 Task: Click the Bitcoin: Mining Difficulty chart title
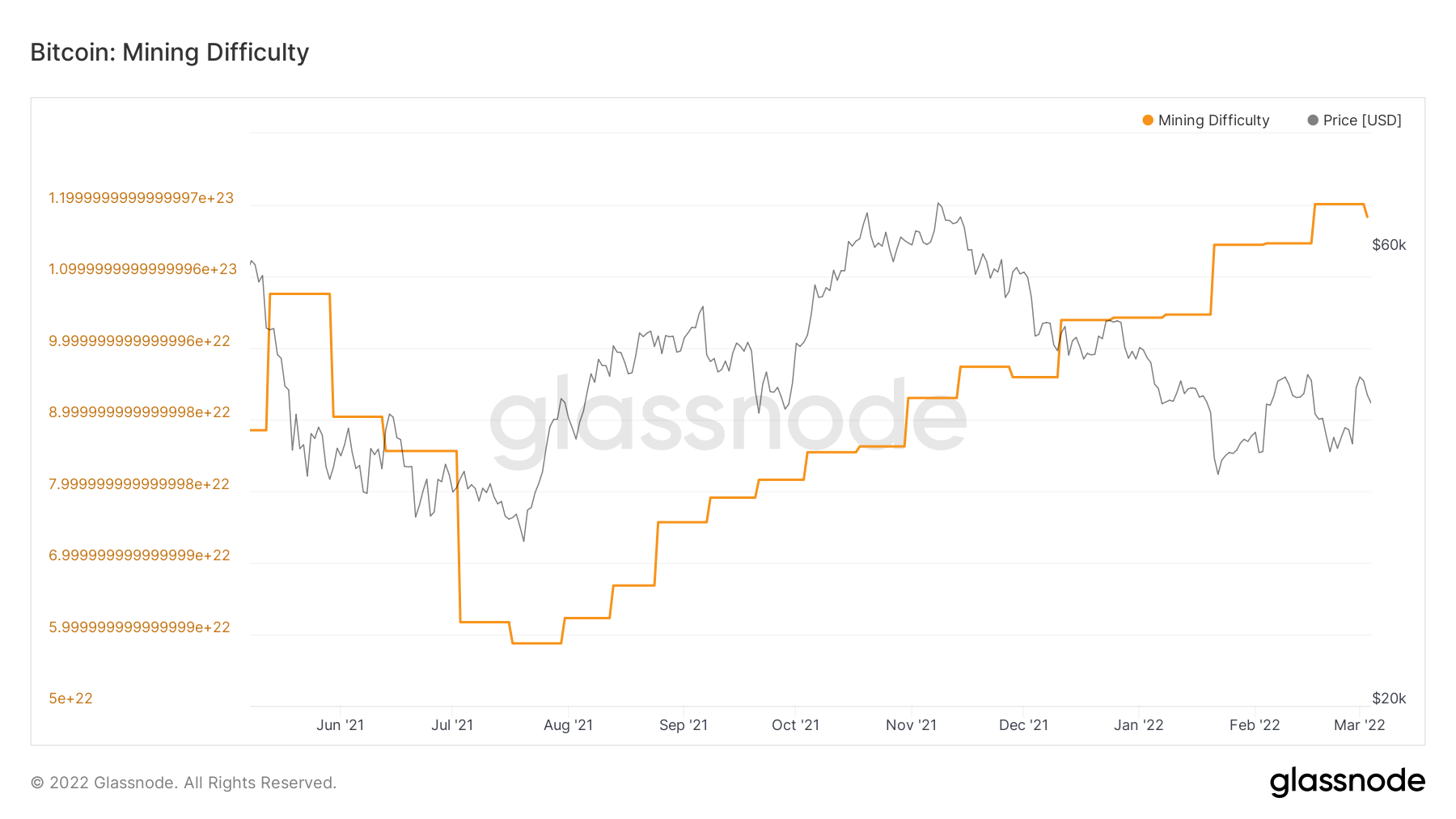point(170,53)
